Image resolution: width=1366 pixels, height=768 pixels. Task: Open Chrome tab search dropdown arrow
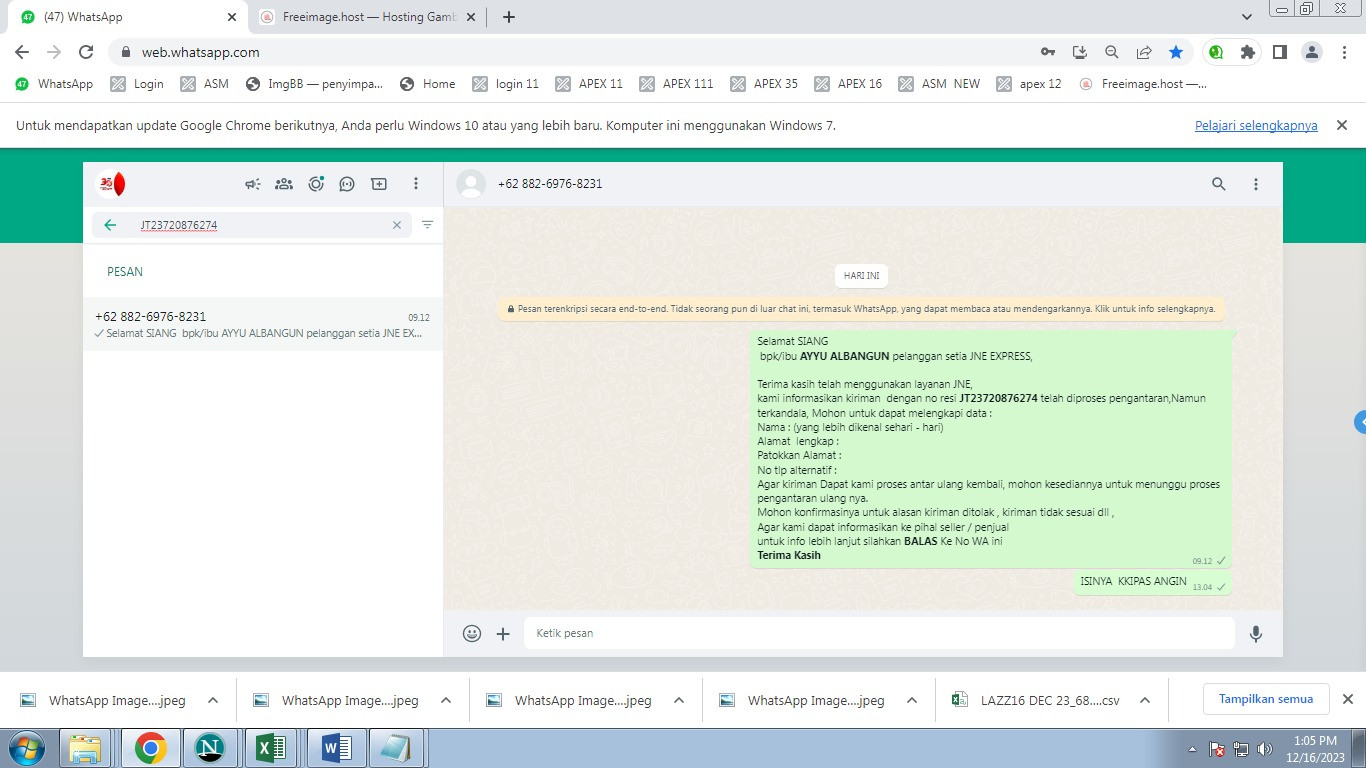(1246, 17)
